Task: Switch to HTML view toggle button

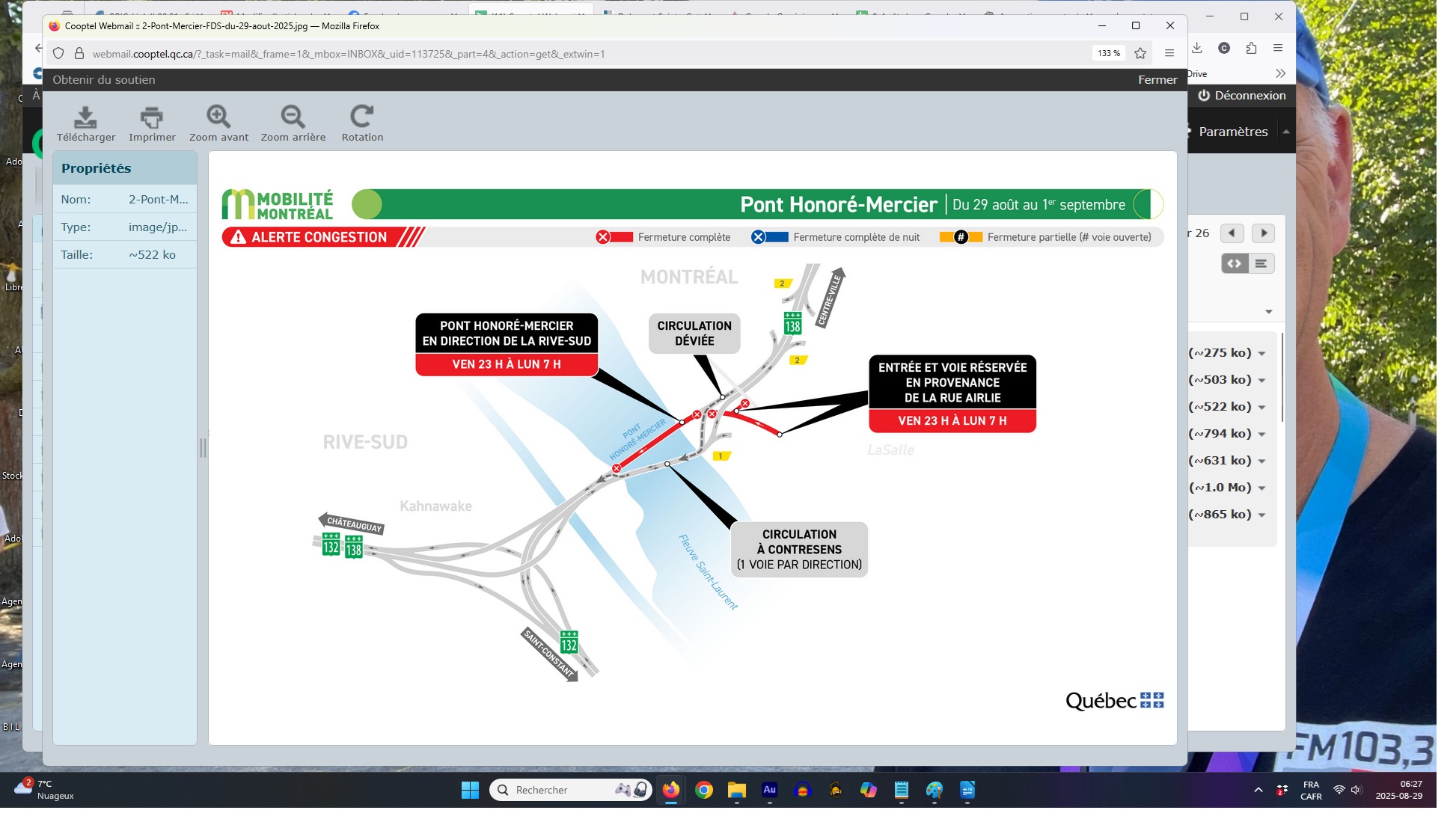Action: [x=1235, y=263]
